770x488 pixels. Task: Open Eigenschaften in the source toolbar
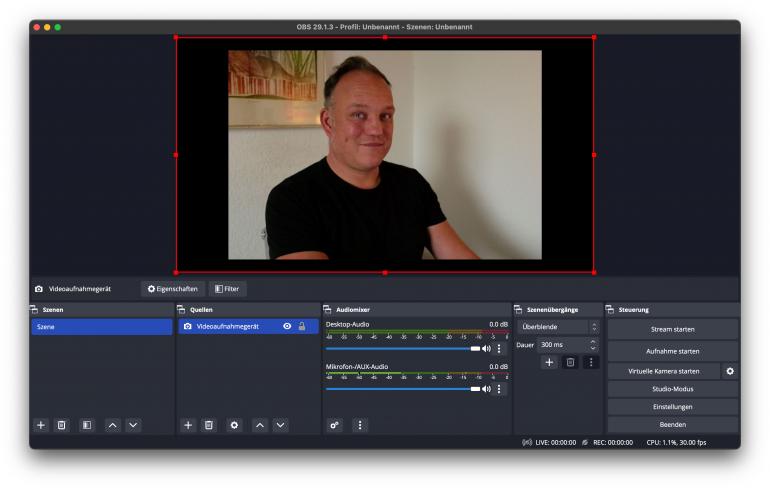coord(172,289)
